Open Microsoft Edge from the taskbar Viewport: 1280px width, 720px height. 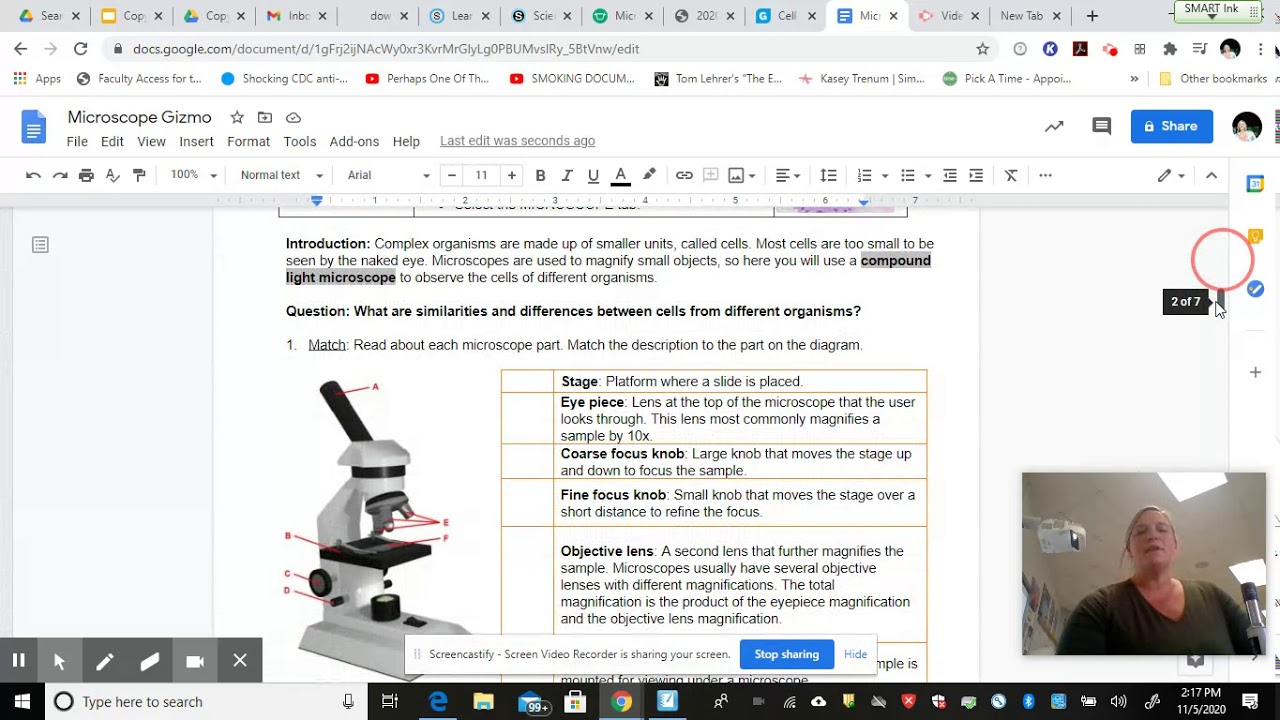[x=438, y=701]
